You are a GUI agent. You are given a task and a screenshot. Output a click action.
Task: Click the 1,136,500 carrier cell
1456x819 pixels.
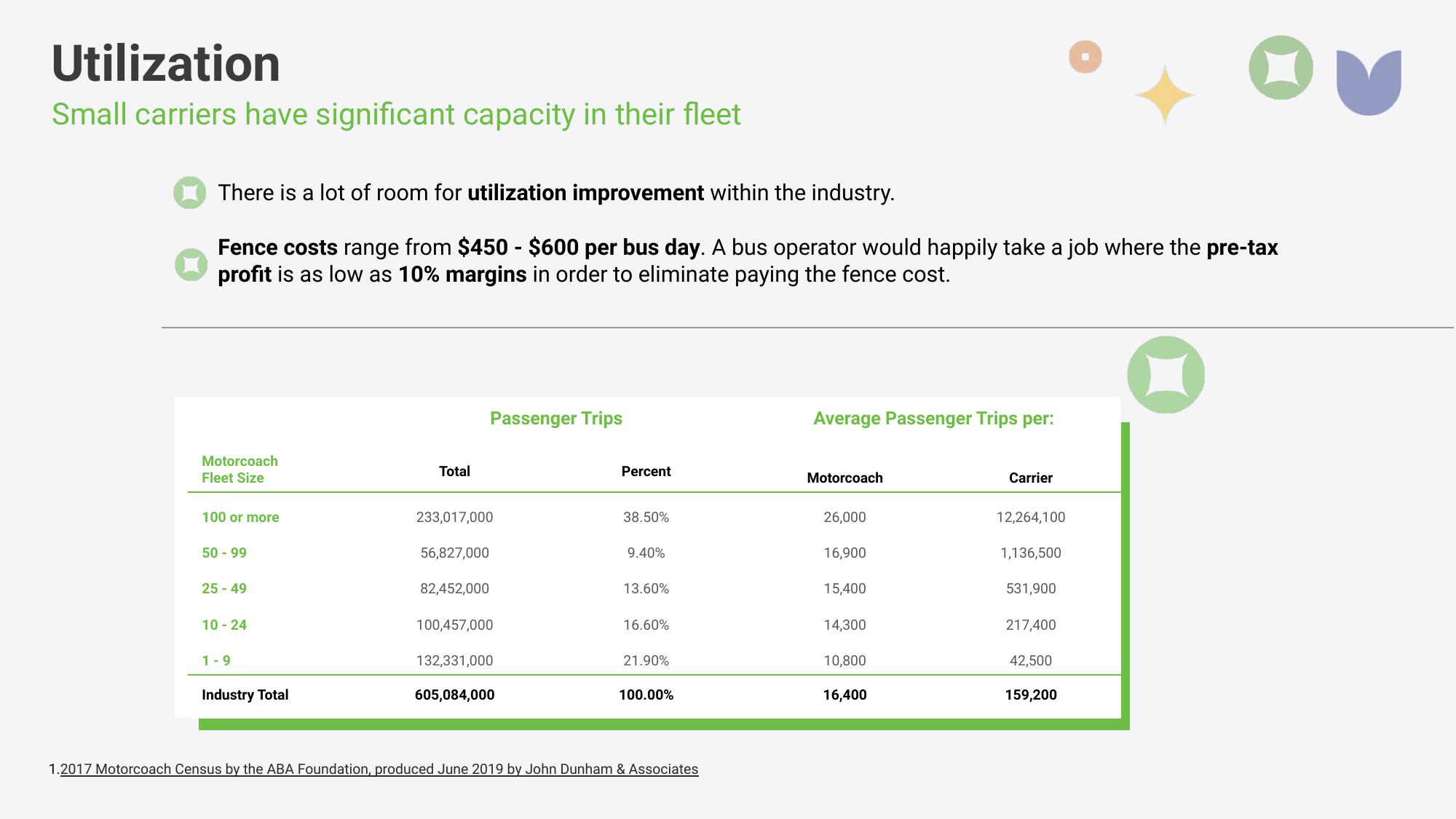[x=1031, y=553]
